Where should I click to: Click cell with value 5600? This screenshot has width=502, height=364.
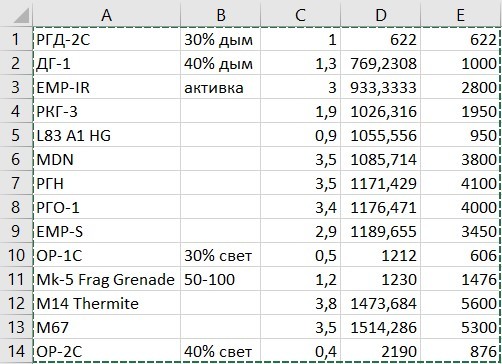460,303
